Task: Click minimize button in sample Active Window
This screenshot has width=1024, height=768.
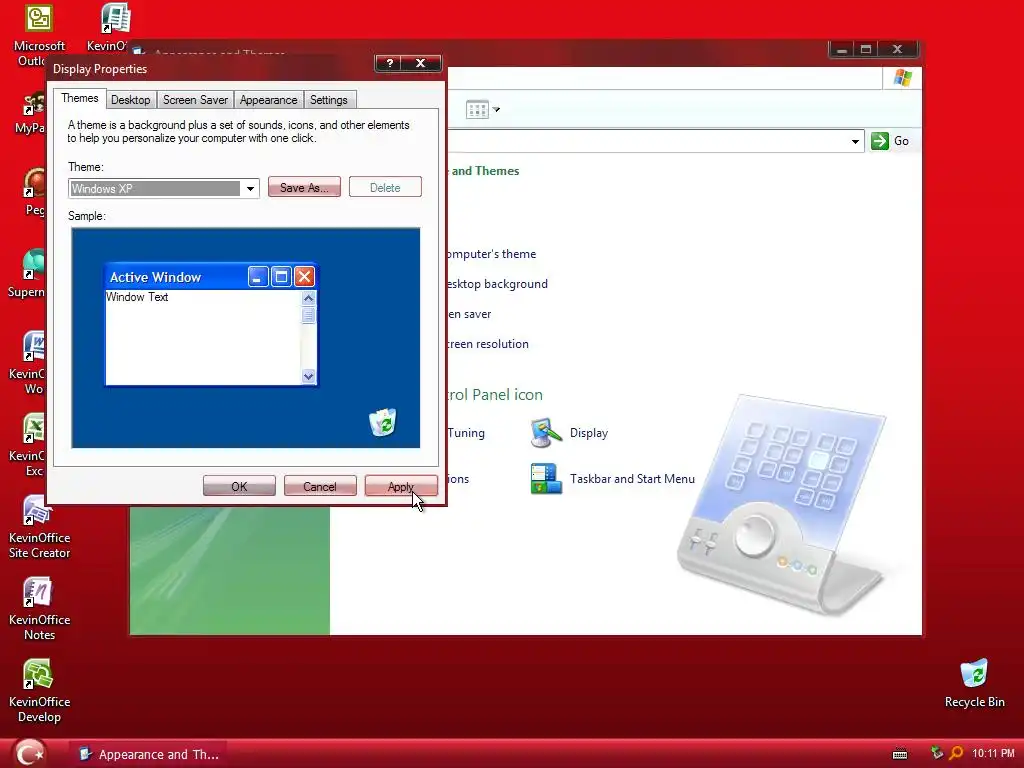Action: [259, 277]
